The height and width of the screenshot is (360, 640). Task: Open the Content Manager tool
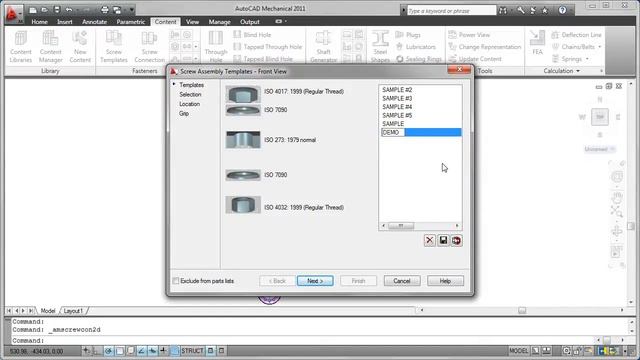50,47
